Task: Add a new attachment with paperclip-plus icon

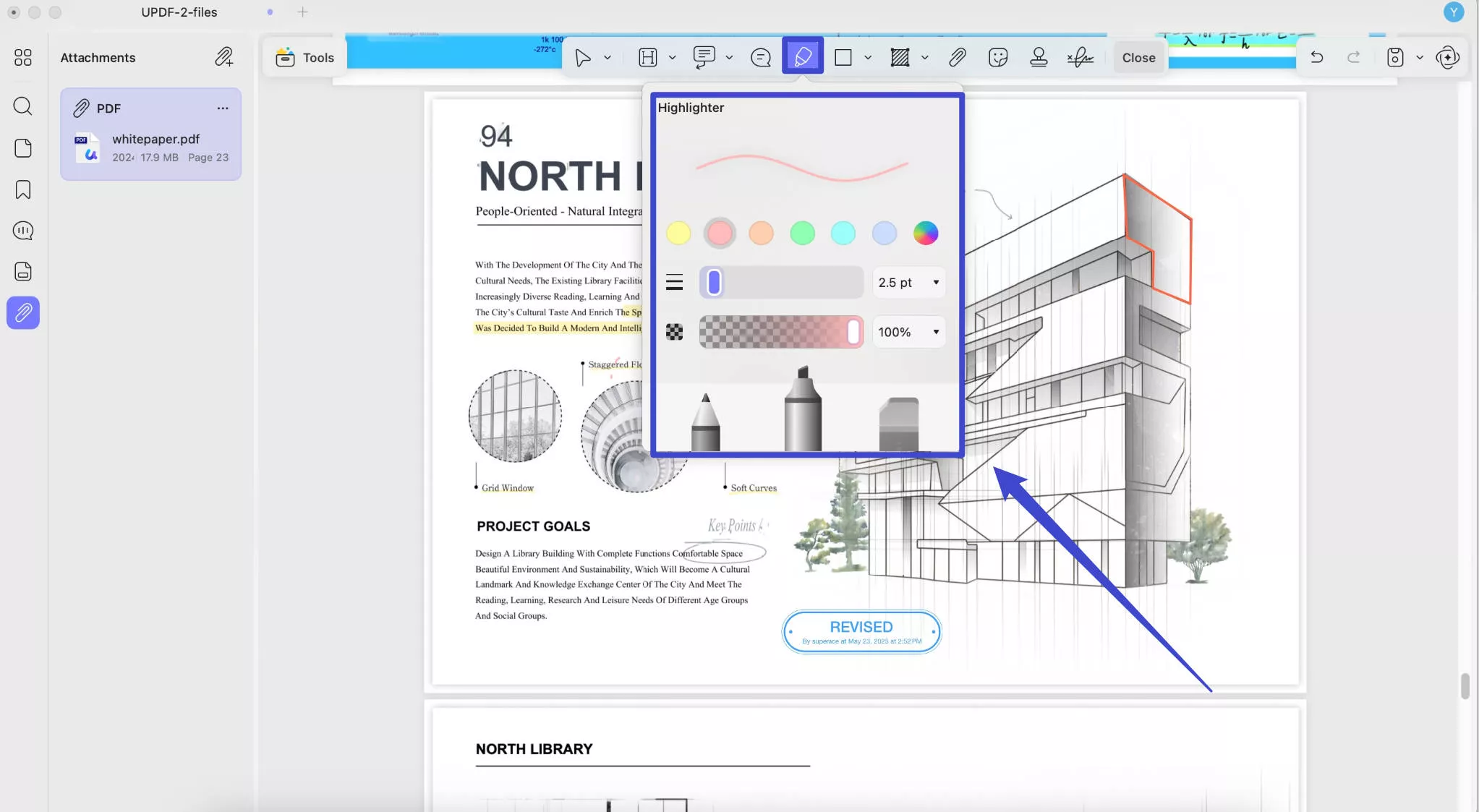Action: 224,57
